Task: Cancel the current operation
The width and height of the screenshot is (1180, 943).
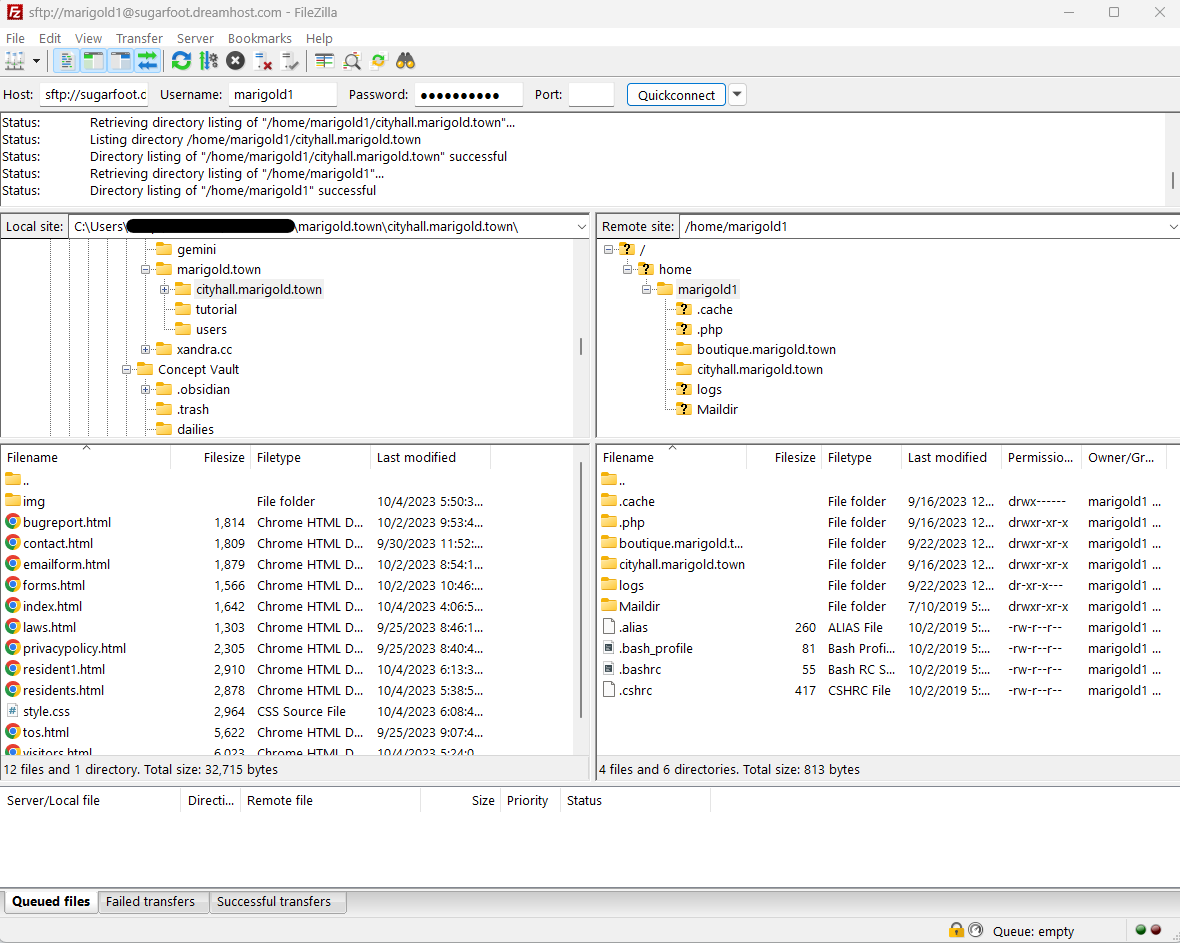Action: coord(235,61)
